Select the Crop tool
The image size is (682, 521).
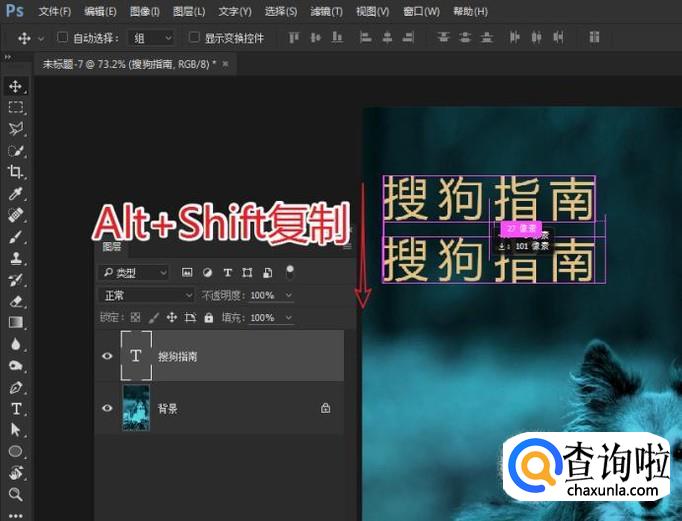pyautogui.click(x=16, y=172)
